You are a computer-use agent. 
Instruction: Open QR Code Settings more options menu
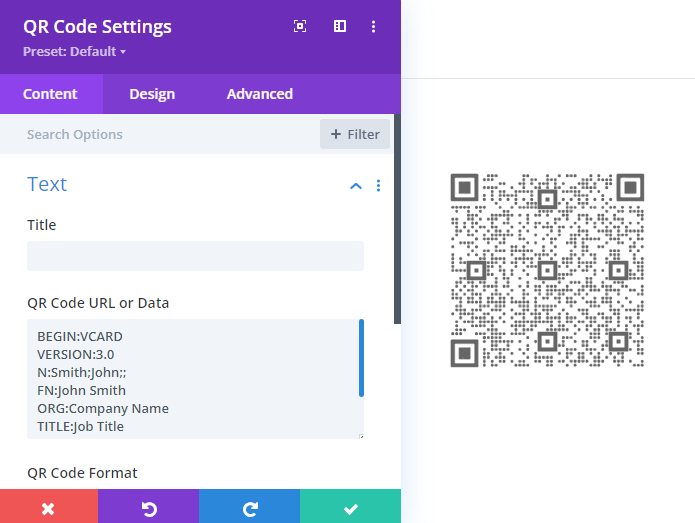[x=373, y=27]
